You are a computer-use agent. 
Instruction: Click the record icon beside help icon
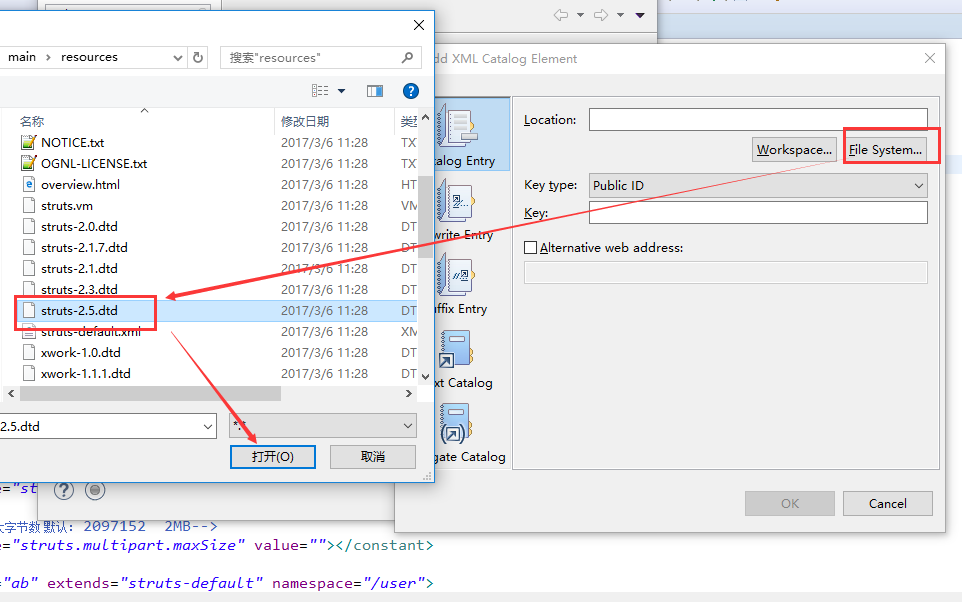[x=95, y=490]
